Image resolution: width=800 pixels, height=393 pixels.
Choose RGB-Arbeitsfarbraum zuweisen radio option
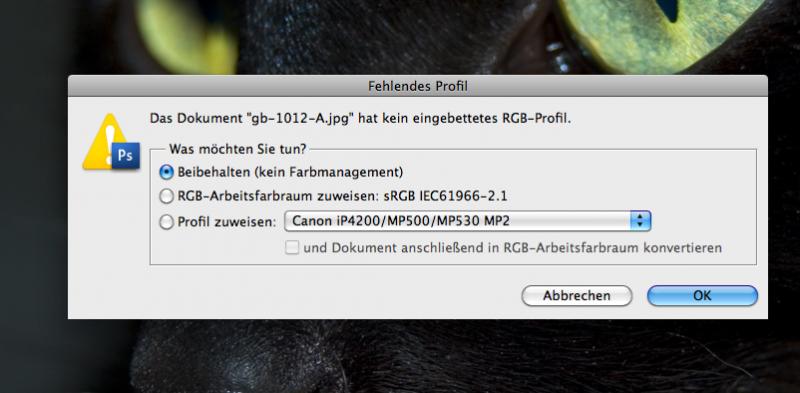point(166,196)
